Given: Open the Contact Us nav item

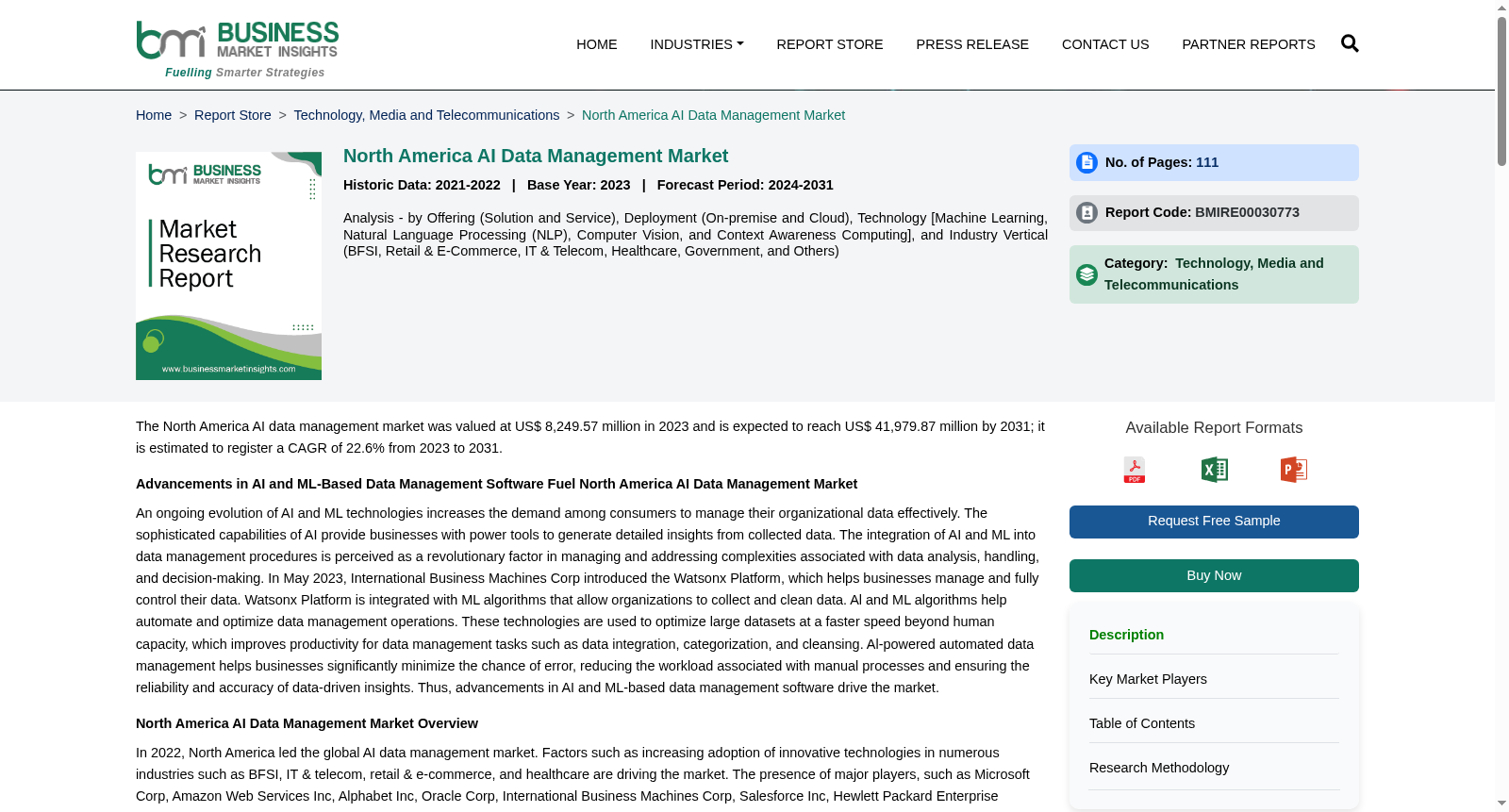Looking at the screenshot, I should 1105,44.
